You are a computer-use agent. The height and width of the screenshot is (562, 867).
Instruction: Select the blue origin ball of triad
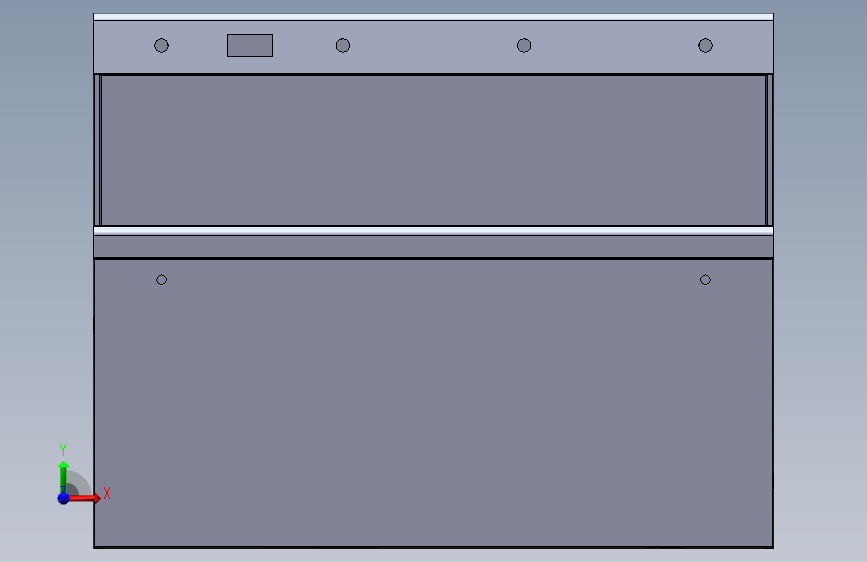pos(64,498)
